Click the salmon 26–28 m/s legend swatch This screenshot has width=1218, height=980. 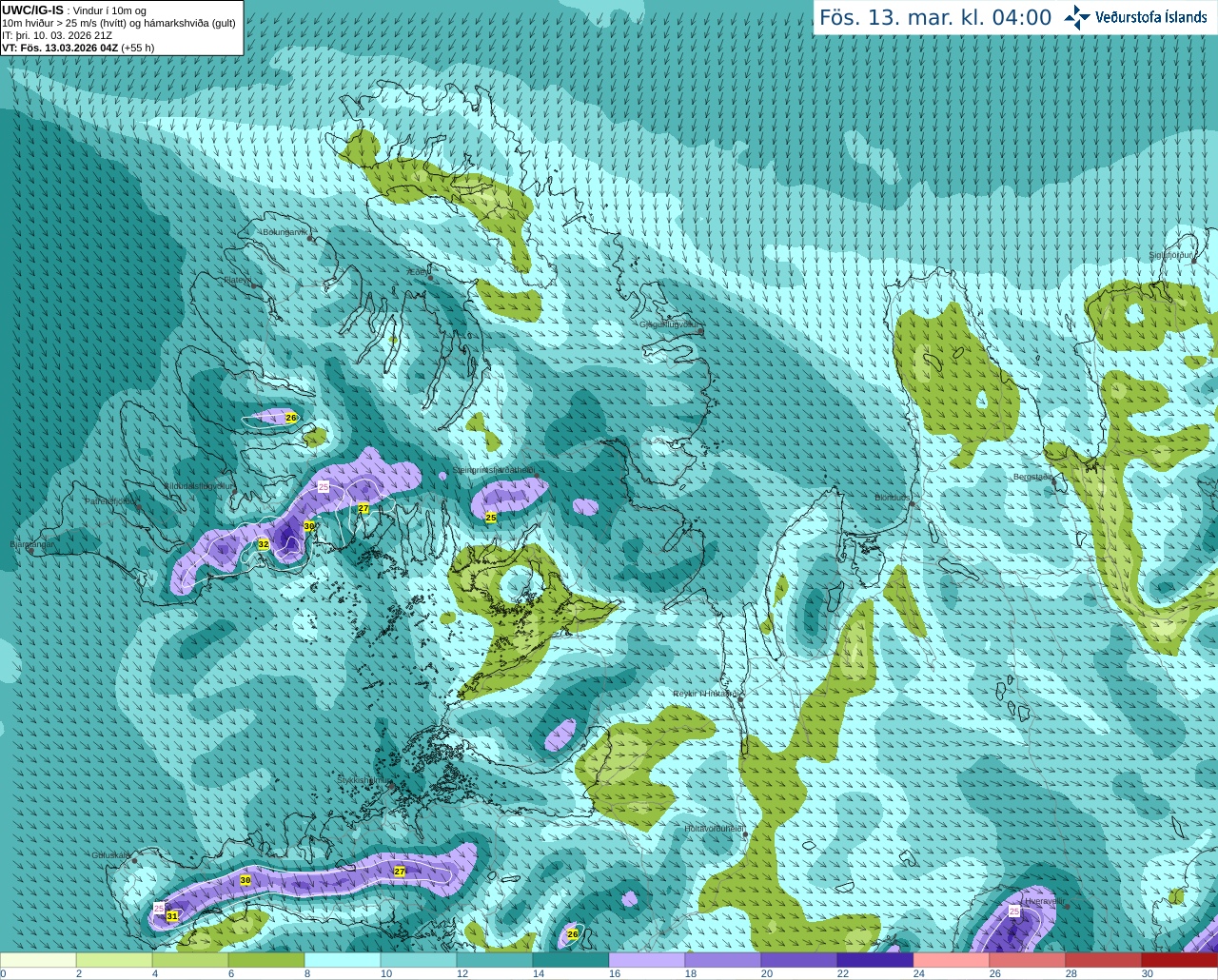click(1028, 960)
